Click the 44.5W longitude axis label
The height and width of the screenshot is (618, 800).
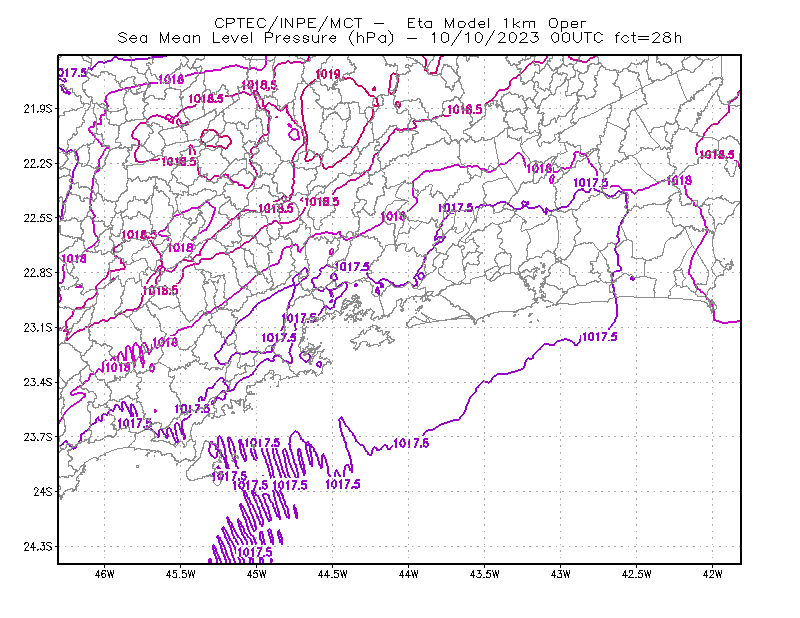click(332, 574)
